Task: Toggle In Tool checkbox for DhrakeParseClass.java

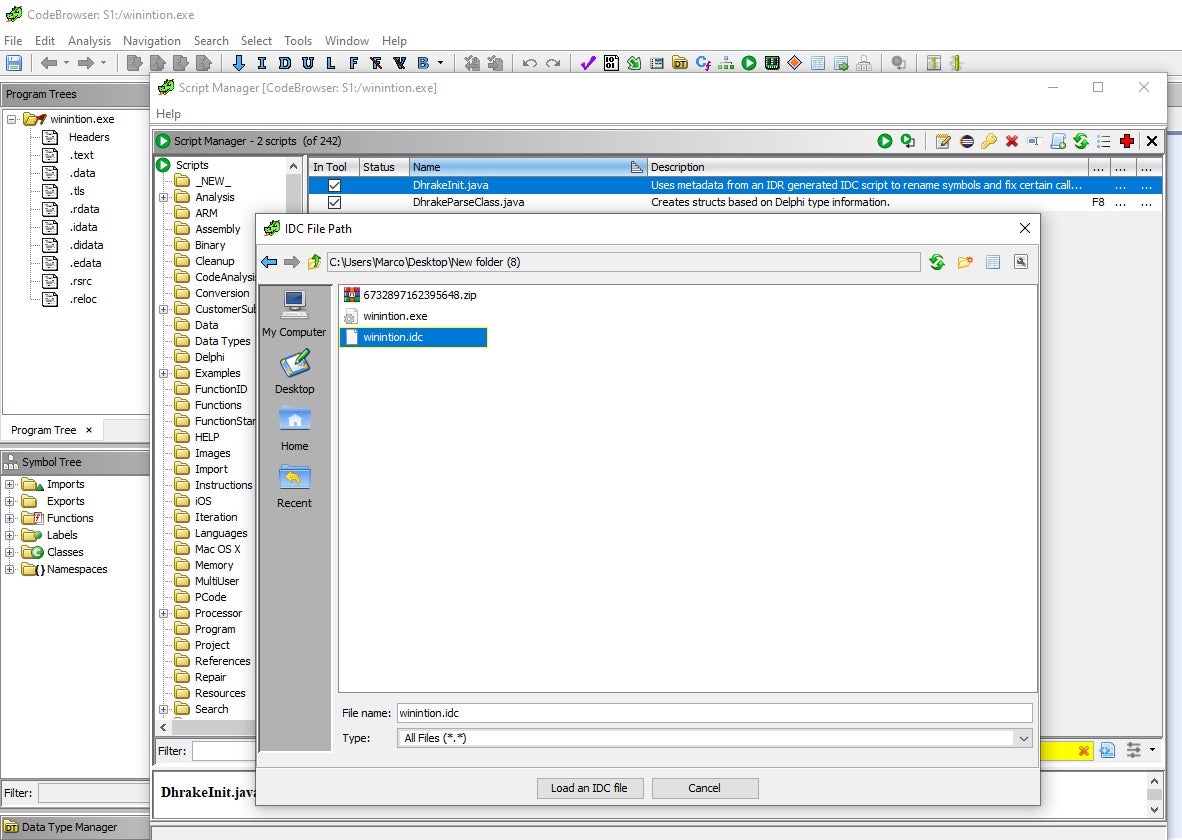Action: pos(334,202)
